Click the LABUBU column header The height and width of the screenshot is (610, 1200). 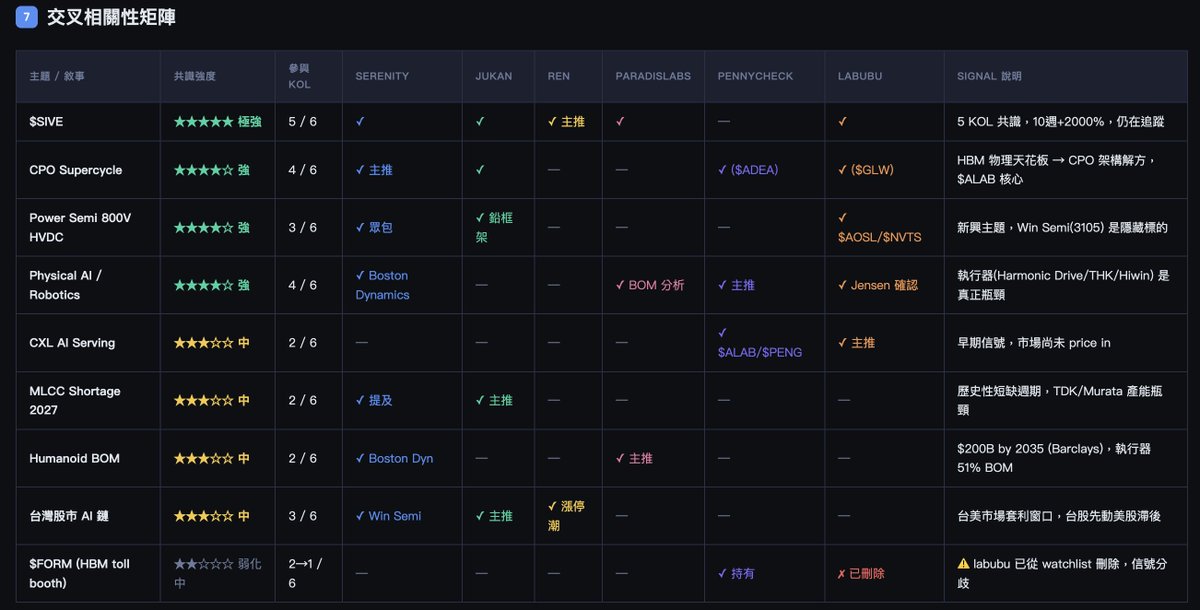(859, 76)
